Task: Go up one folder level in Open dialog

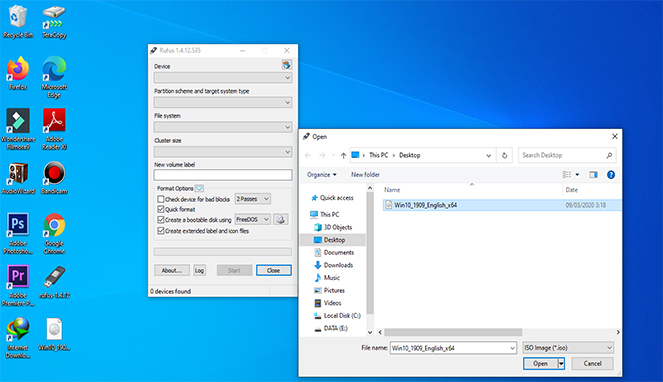Action: click(343, 155)
